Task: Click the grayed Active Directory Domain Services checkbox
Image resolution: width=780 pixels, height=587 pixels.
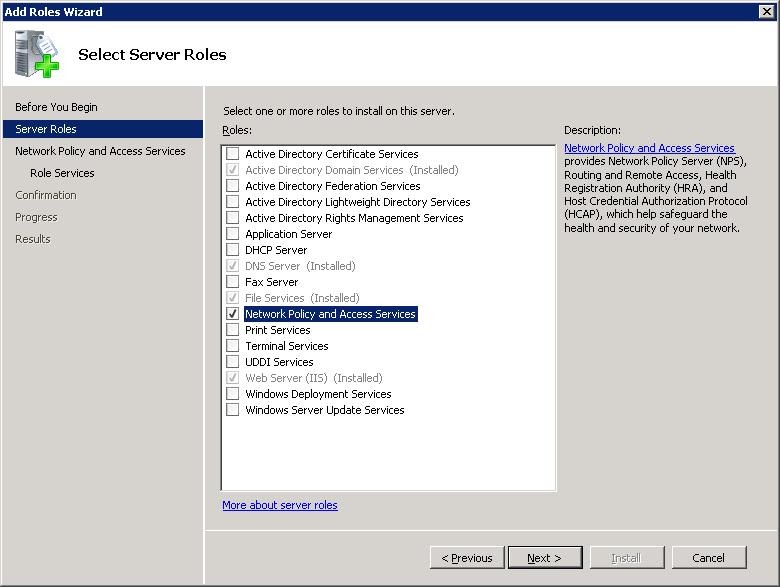Action: coord(232,170)
